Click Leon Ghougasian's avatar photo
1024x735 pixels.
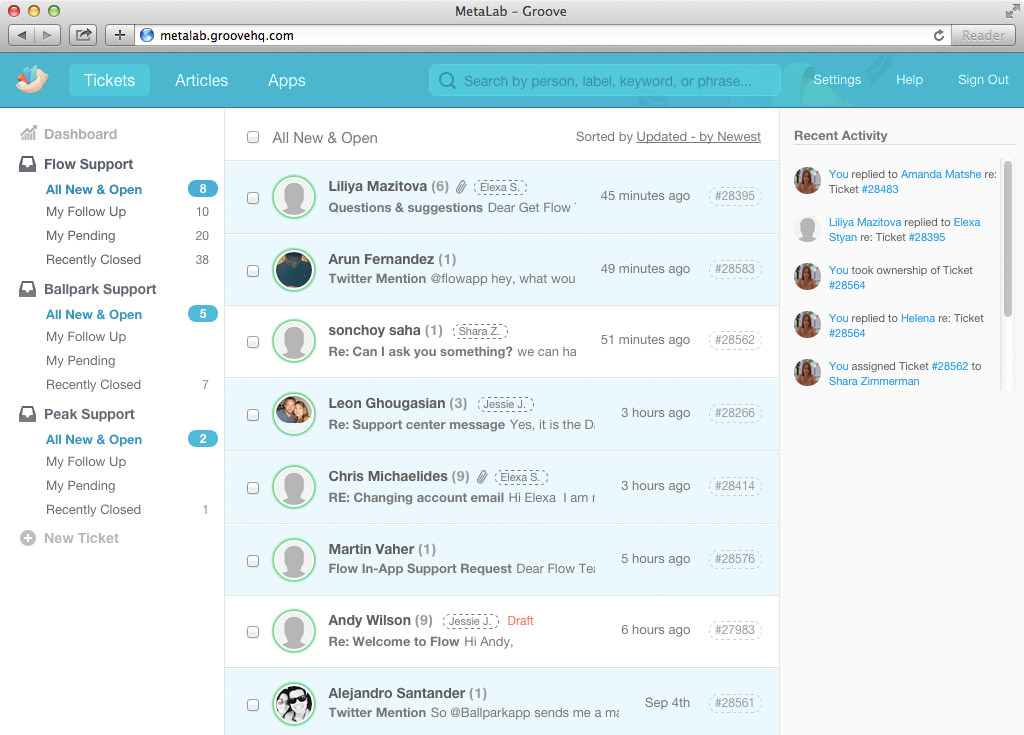[294, 414]
